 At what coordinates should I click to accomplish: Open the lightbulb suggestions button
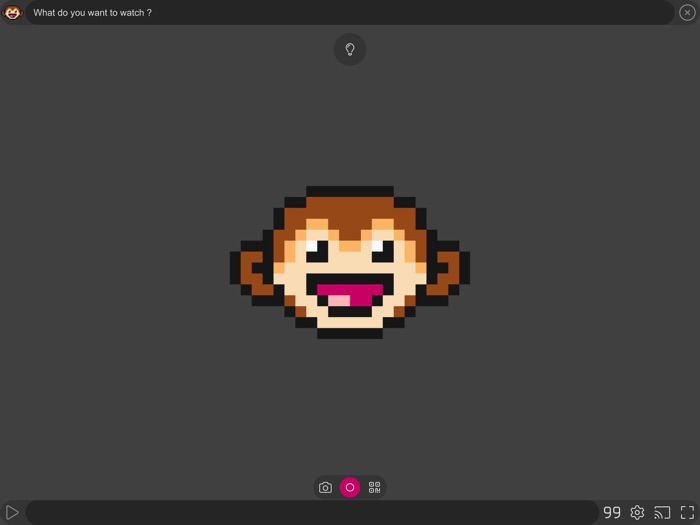350,49
